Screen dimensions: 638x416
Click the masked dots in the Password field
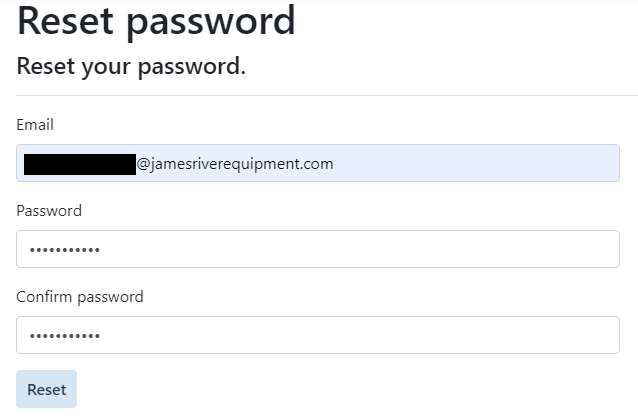coord(65,250)
